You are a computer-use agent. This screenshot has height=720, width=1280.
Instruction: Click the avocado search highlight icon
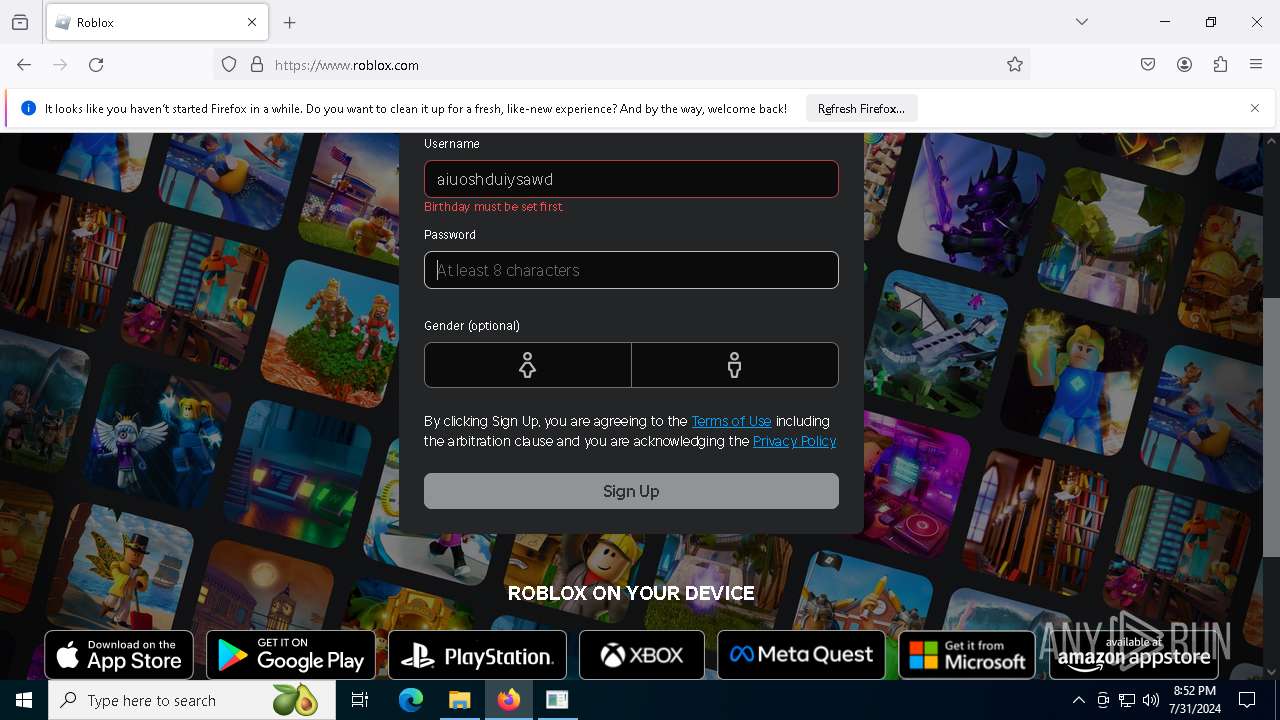tap(295, 700)
